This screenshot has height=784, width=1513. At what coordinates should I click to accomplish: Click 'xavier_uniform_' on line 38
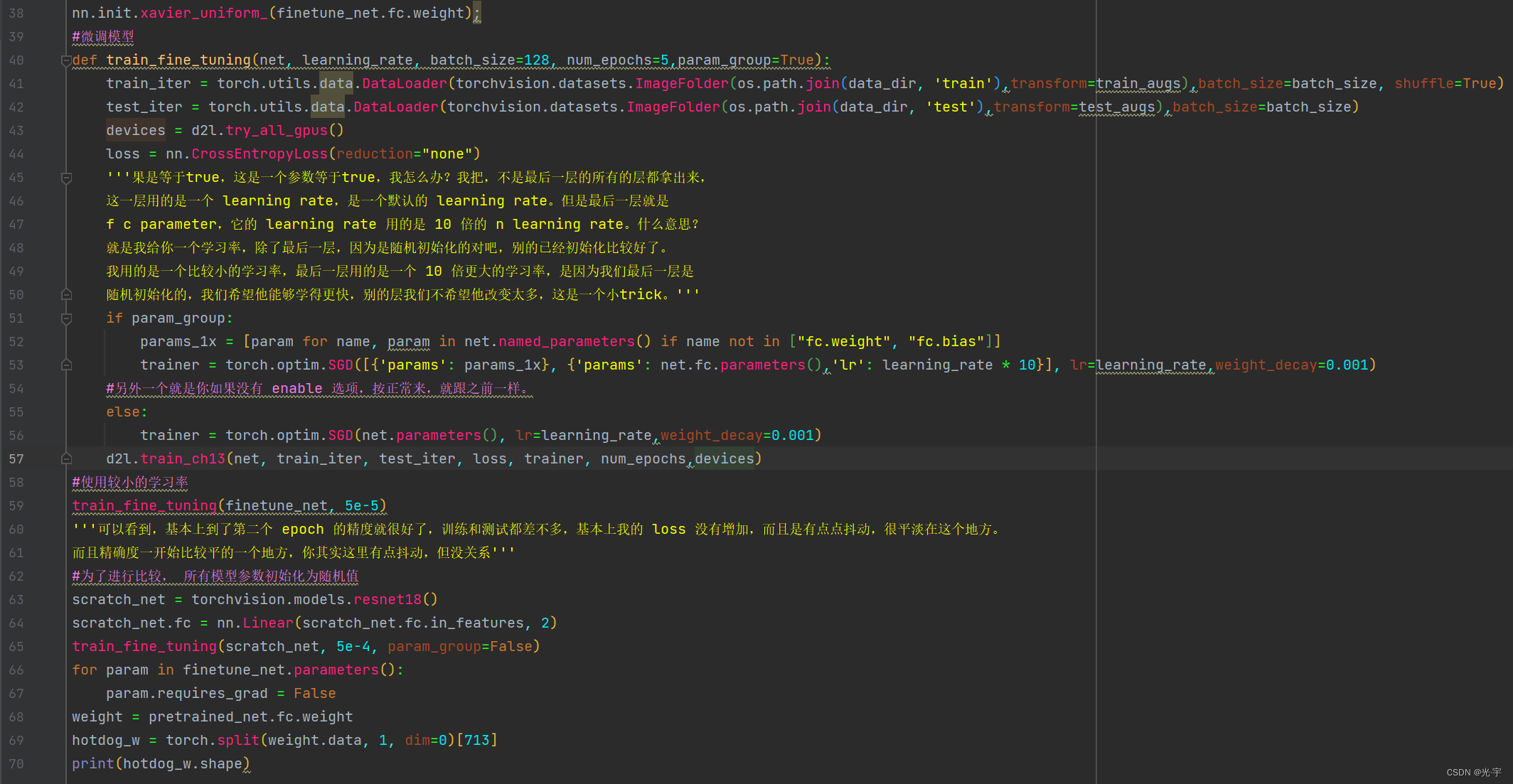(x=204, y=14)
